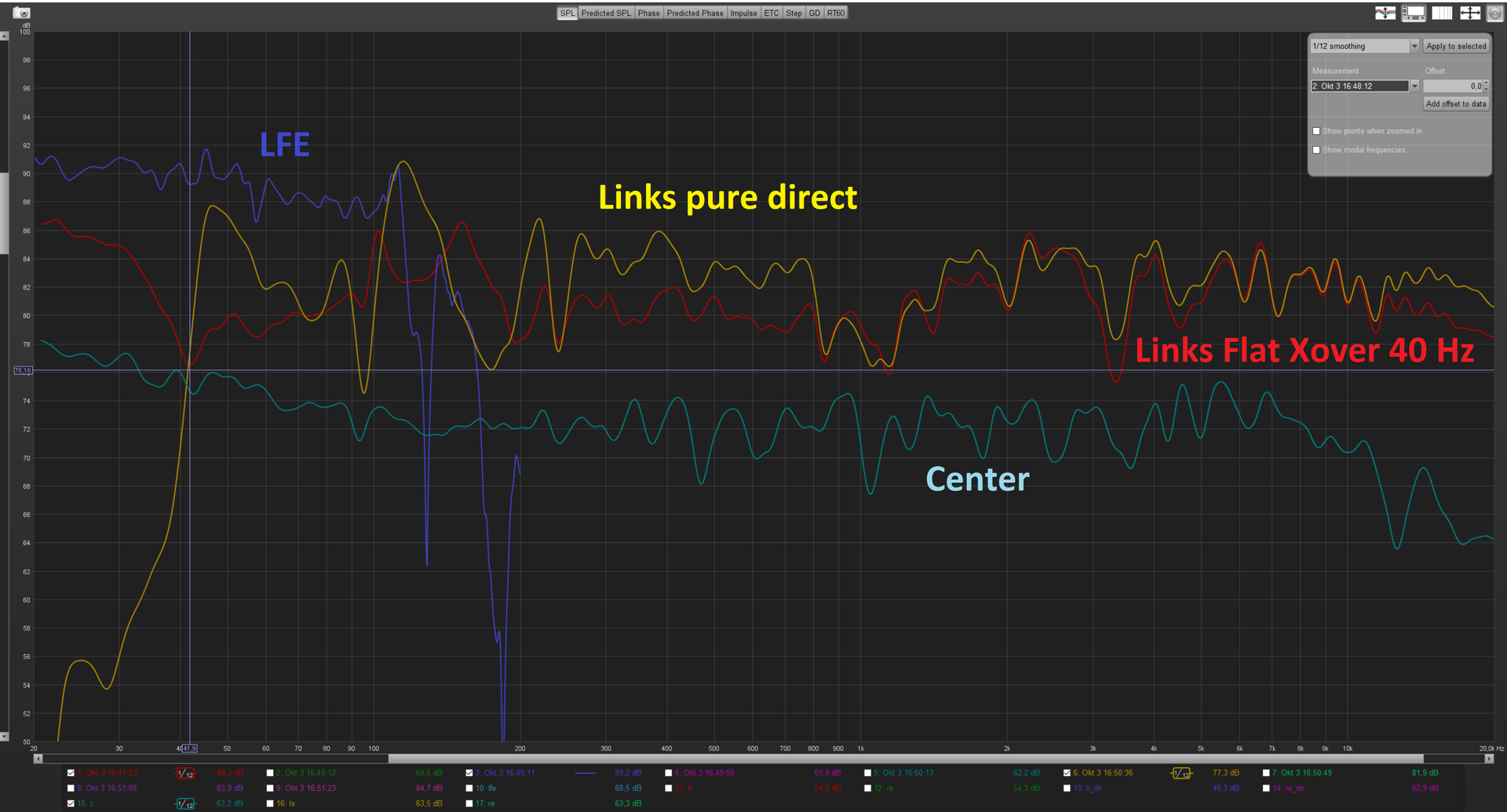Click Apply to selected button

[x=1456, y=46]
